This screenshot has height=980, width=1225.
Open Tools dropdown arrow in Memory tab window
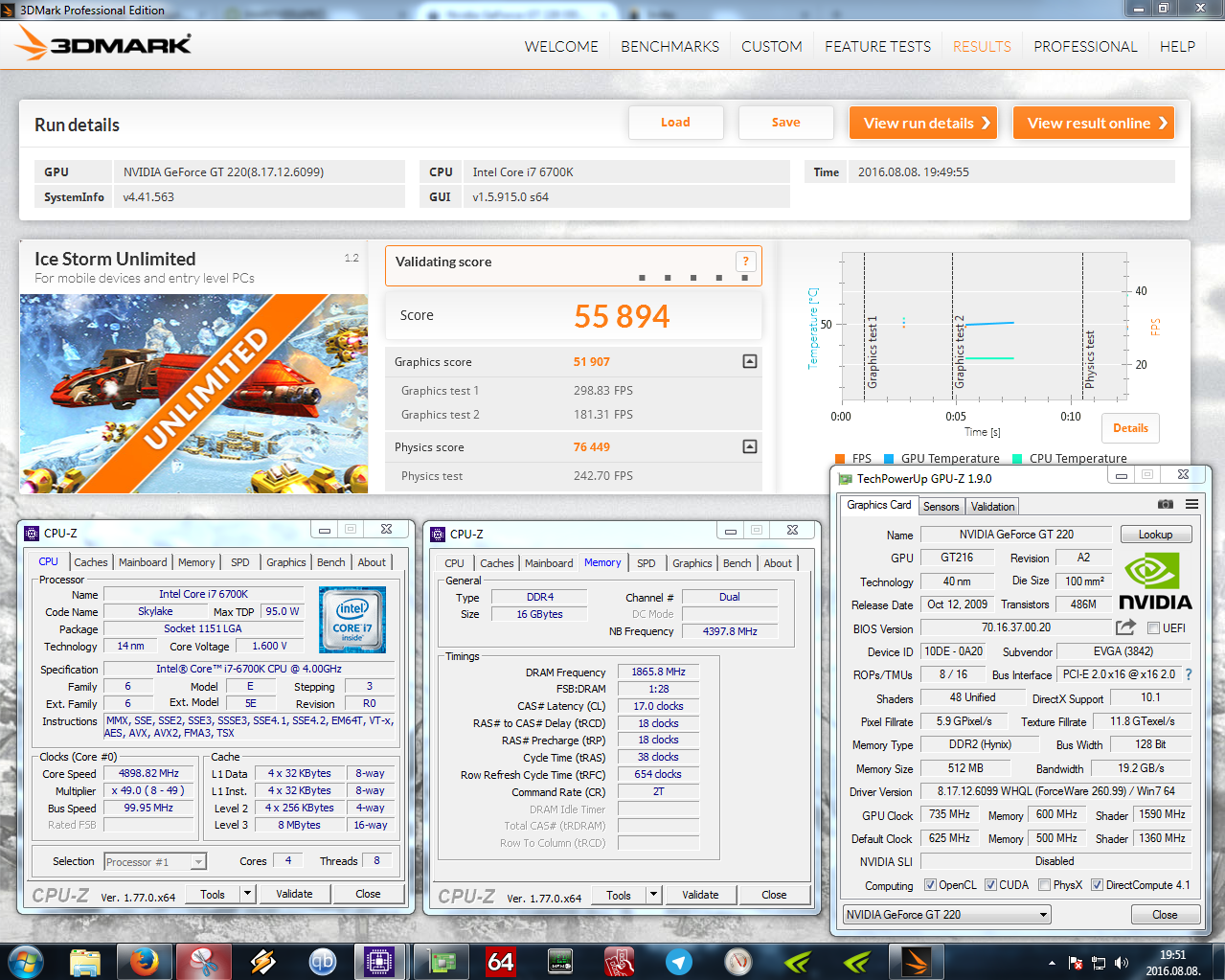pos(653,895)
